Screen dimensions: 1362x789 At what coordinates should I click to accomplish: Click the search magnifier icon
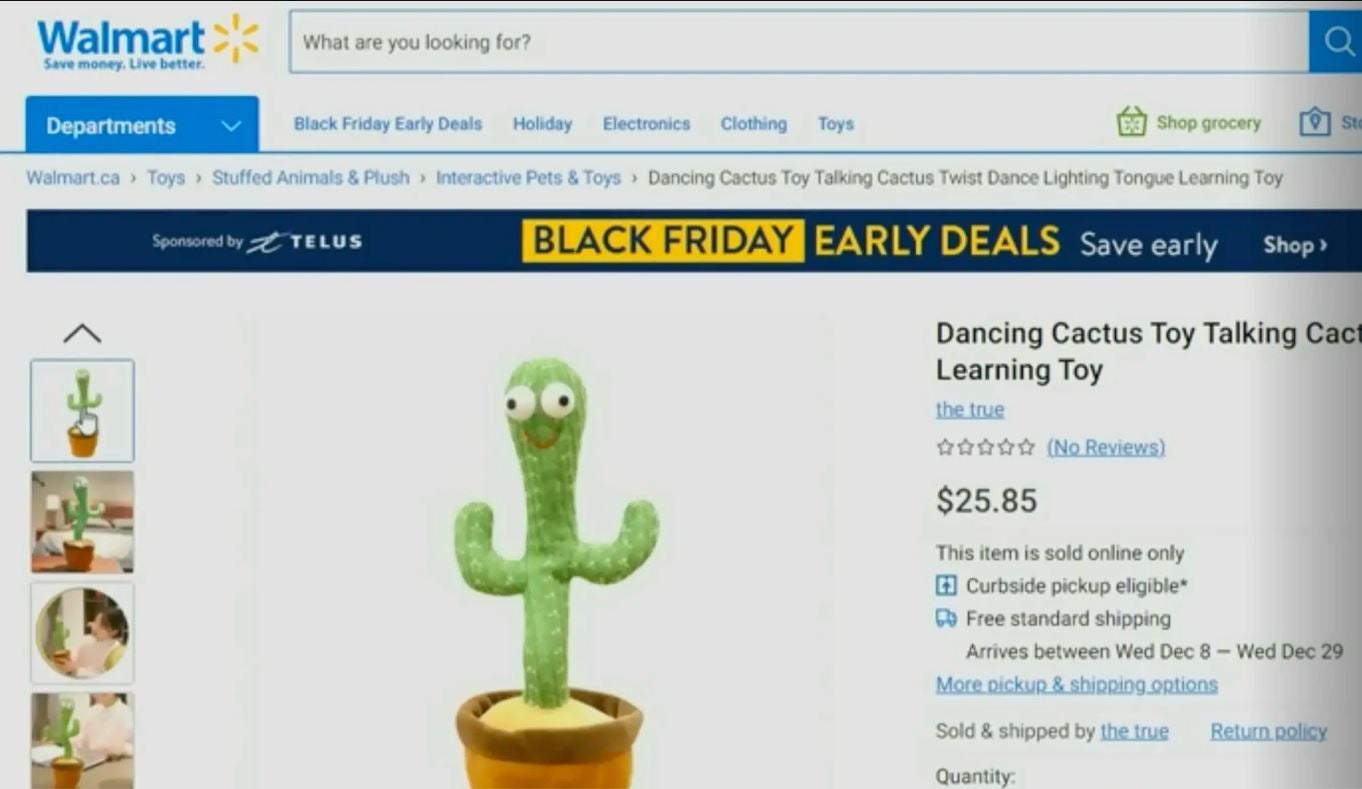pos(1337,41)
